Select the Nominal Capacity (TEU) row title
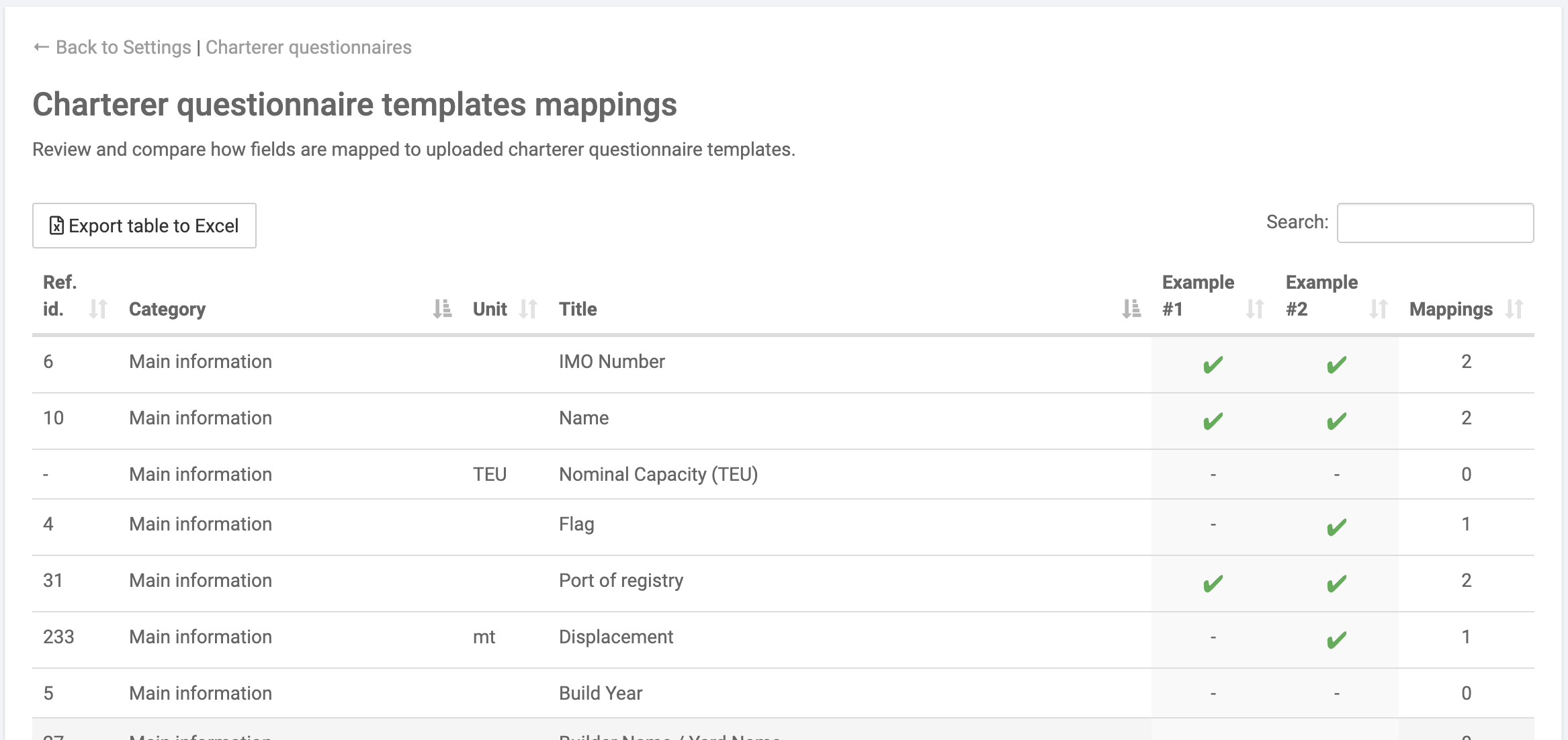The image size is (1568, 740). (x=658, y=474)
